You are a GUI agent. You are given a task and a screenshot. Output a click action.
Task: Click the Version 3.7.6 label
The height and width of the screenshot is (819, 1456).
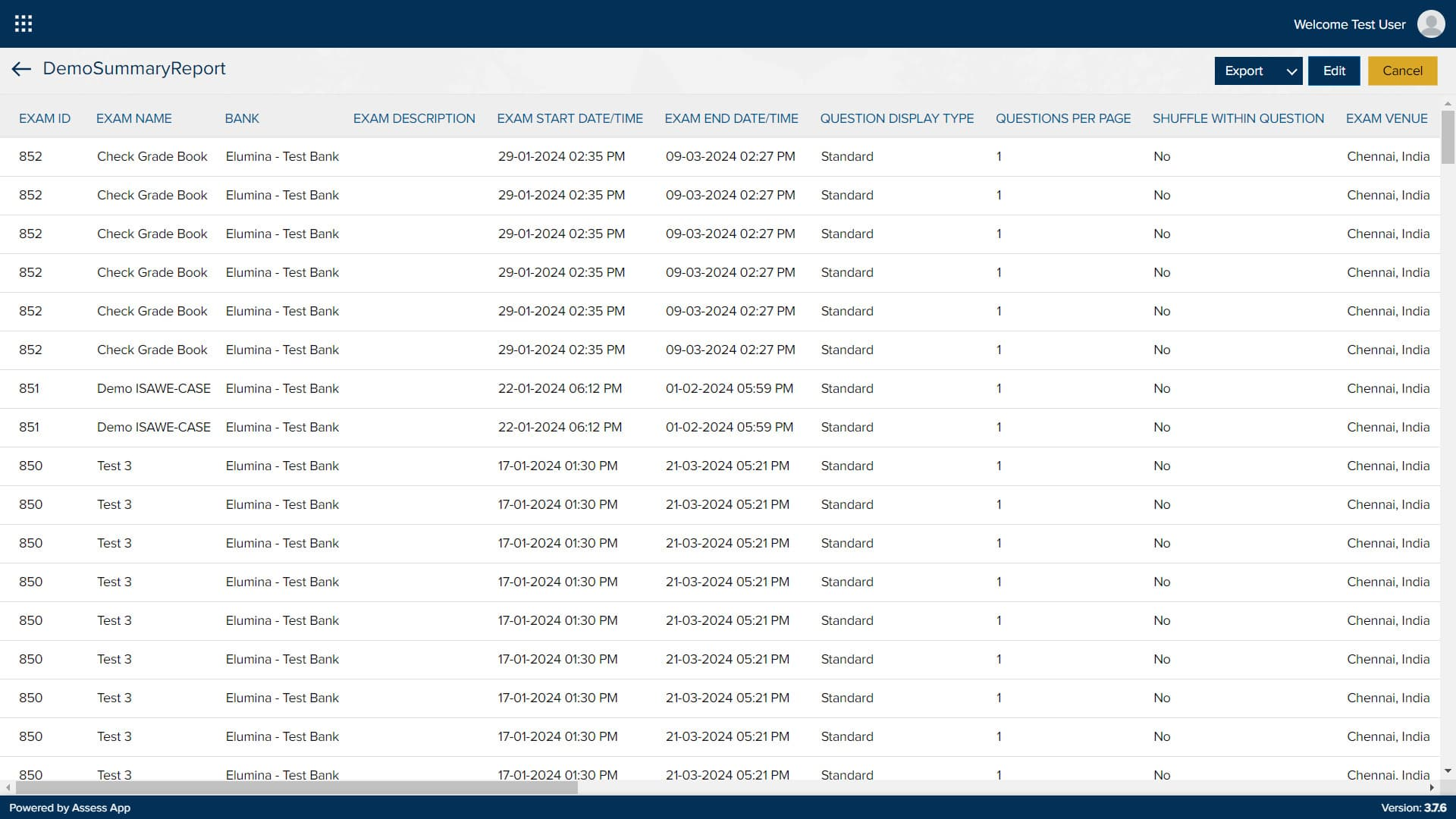[1414, 808]
